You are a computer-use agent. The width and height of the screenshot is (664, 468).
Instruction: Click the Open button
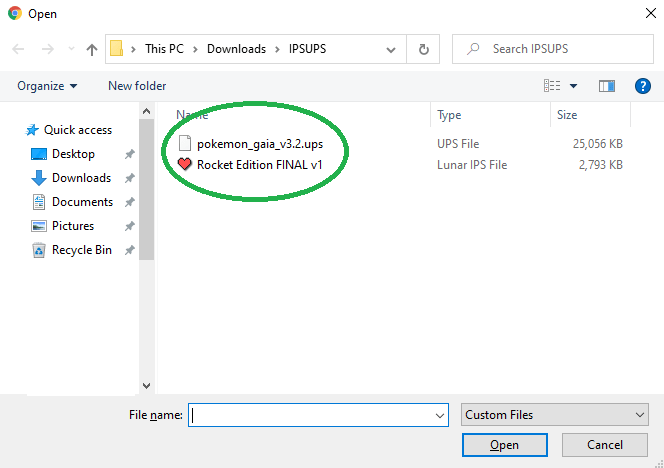504,445
